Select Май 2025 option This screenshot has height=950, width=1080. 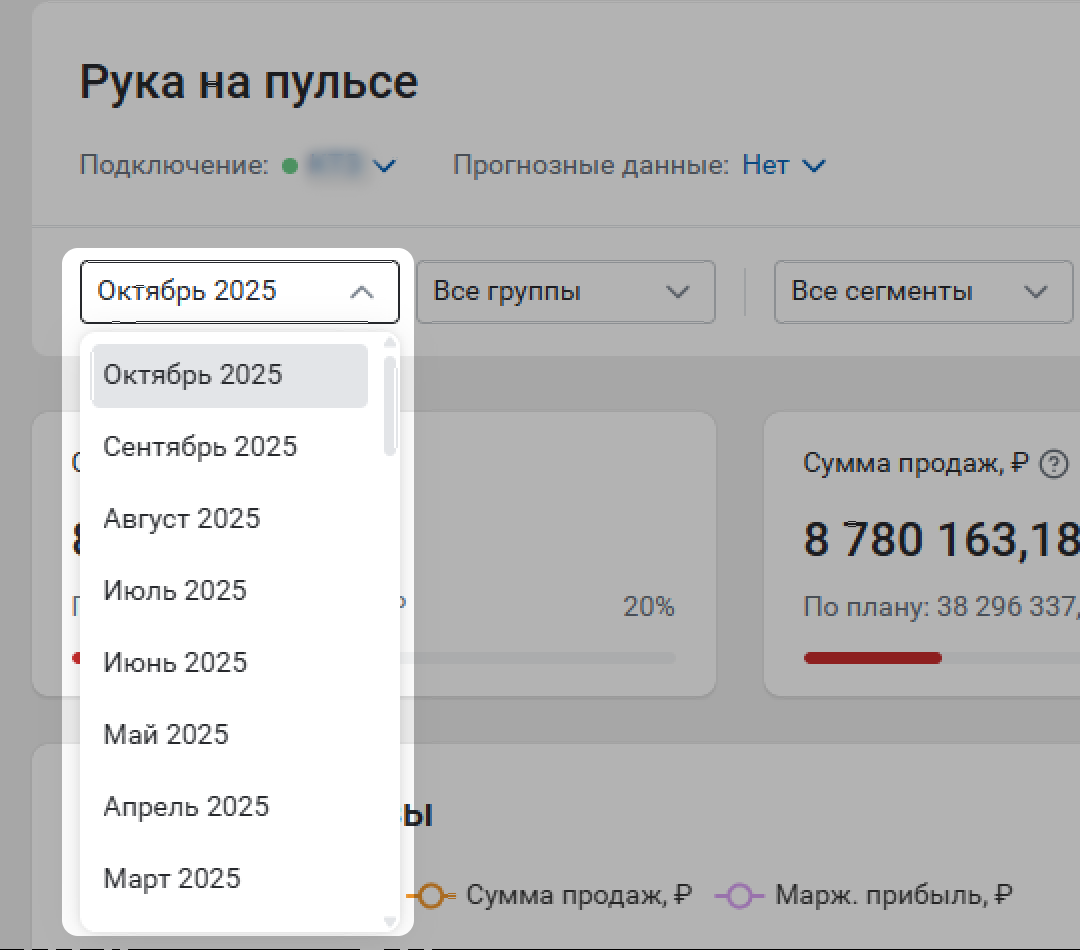(x=166, y=735)
